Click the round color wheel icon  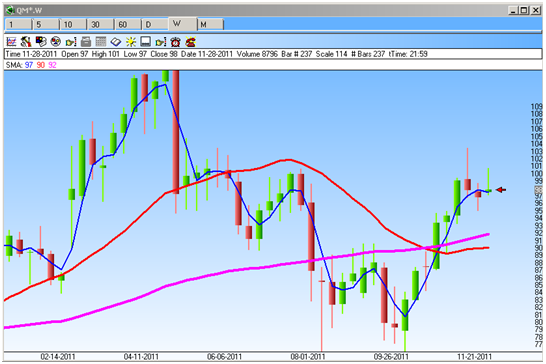point(56,42)
